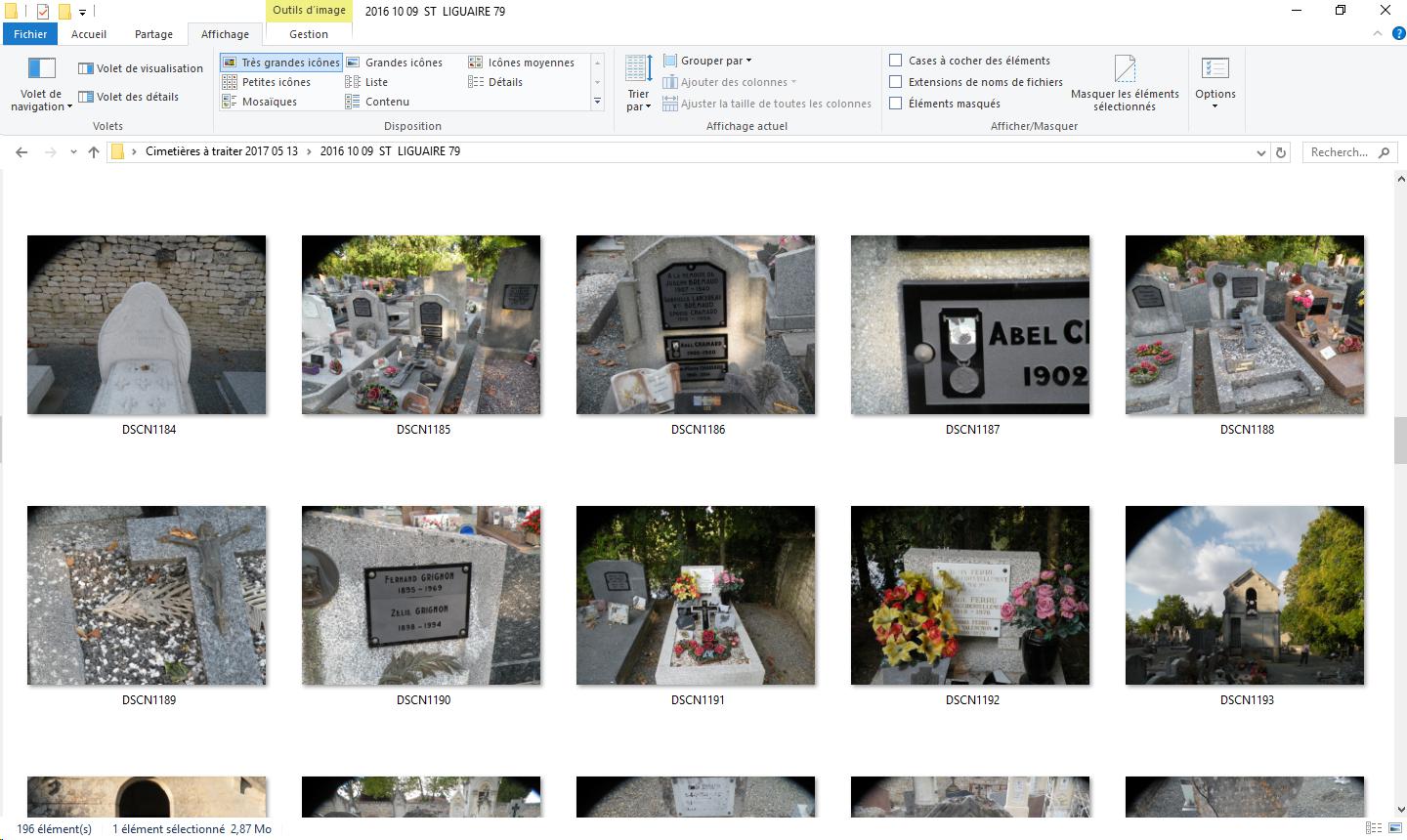Click the search magnifier icon
Screen dimensions: 1407x840
point(1384,152)
